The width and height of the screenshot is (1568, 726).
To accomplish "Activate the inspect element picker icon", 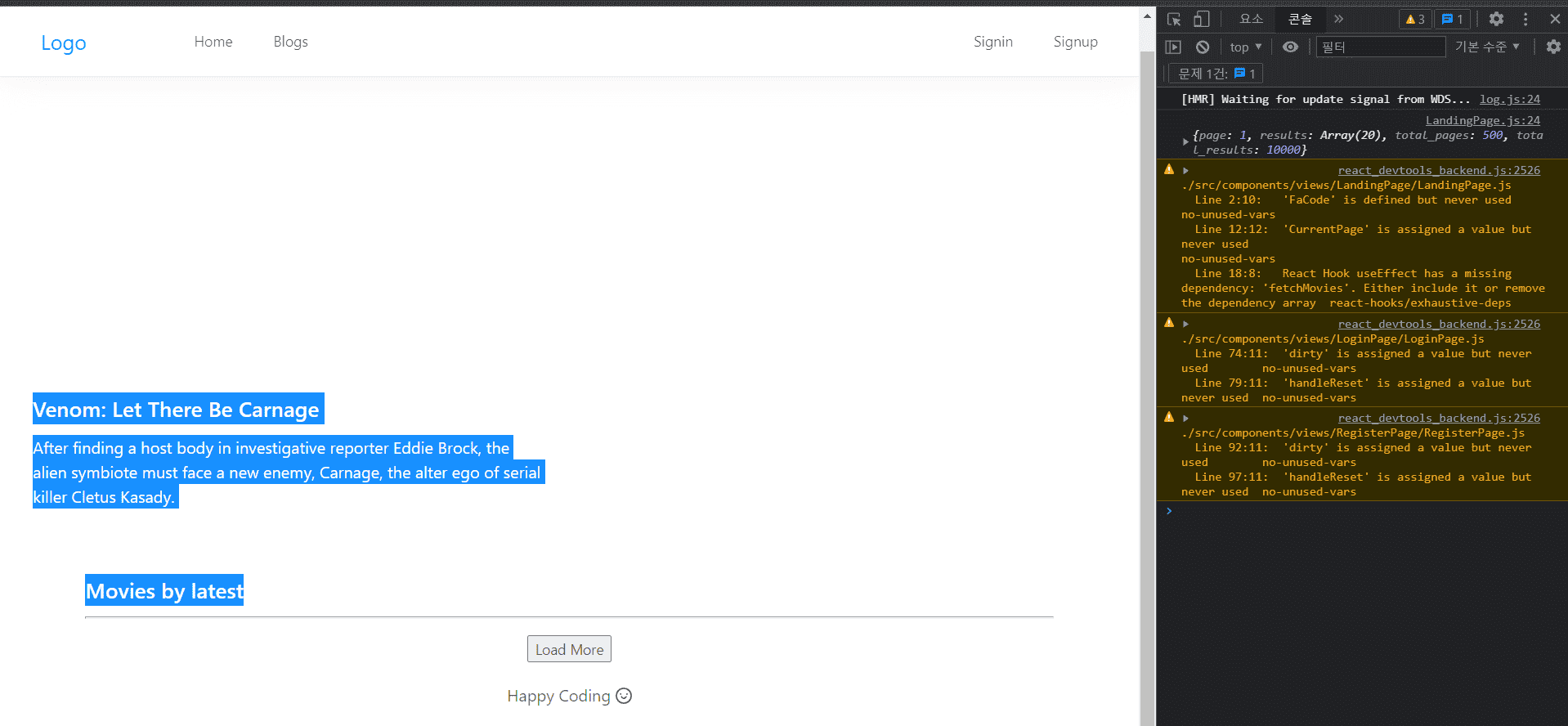I will [x=1174, y=19].
